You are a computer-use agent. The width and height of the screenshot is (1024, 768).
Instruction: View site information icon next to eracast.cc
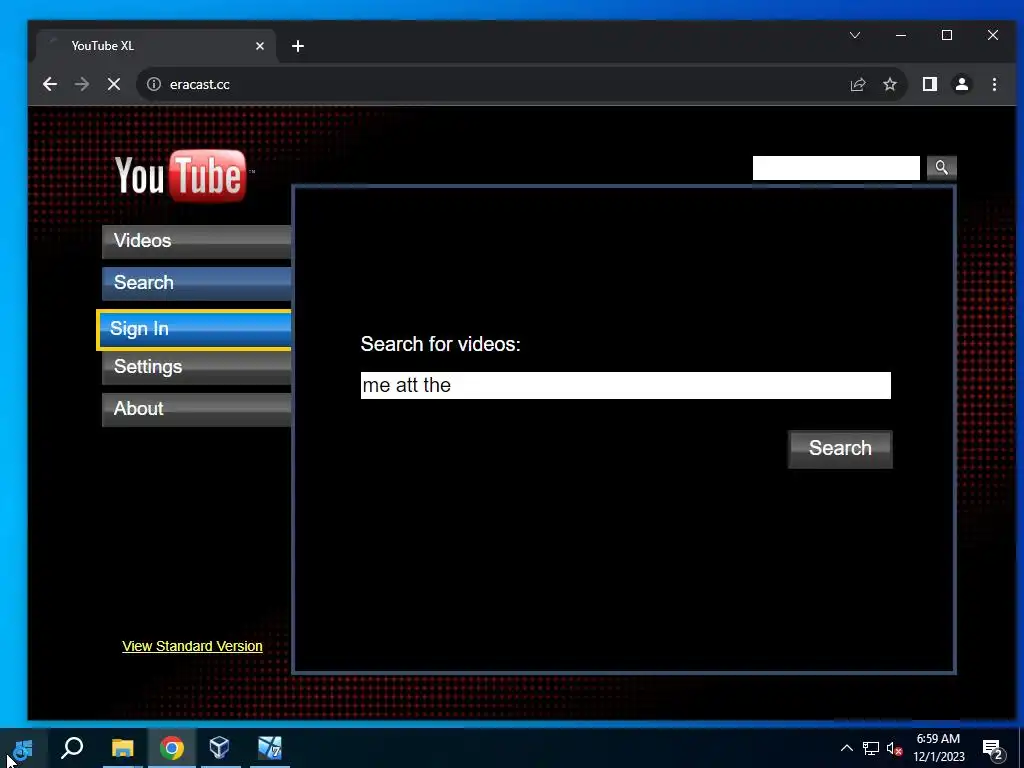click(x=153, y=84)
